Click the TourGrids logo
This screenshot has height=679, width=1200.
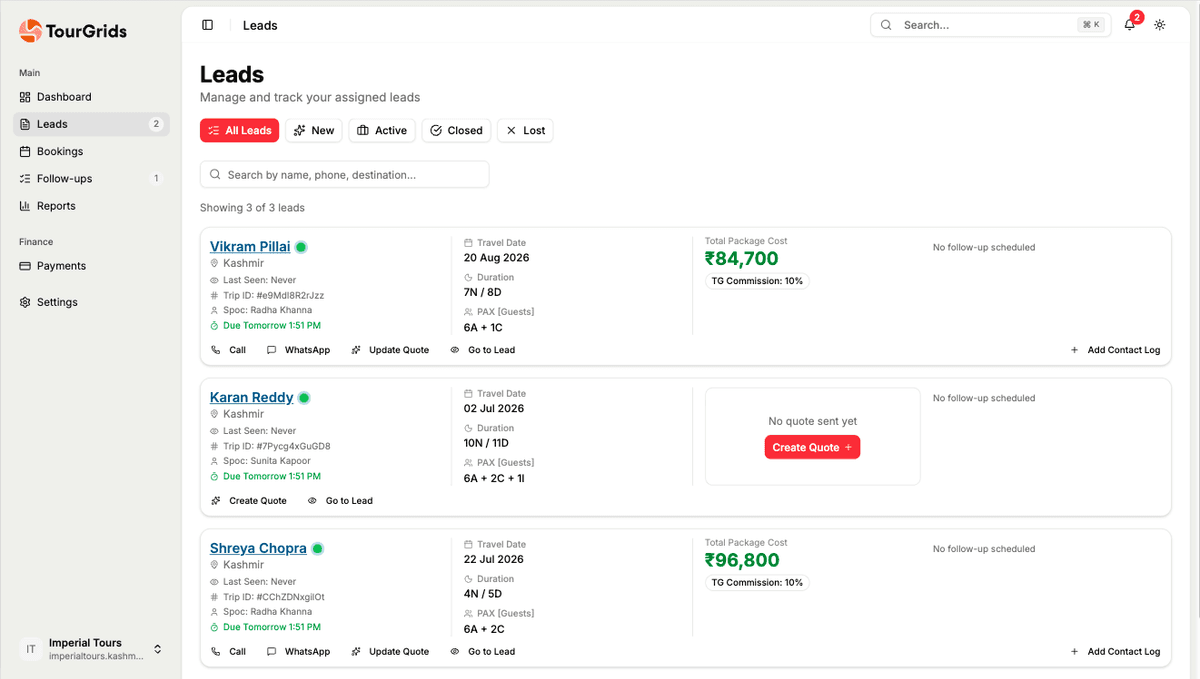pos(73,31)
